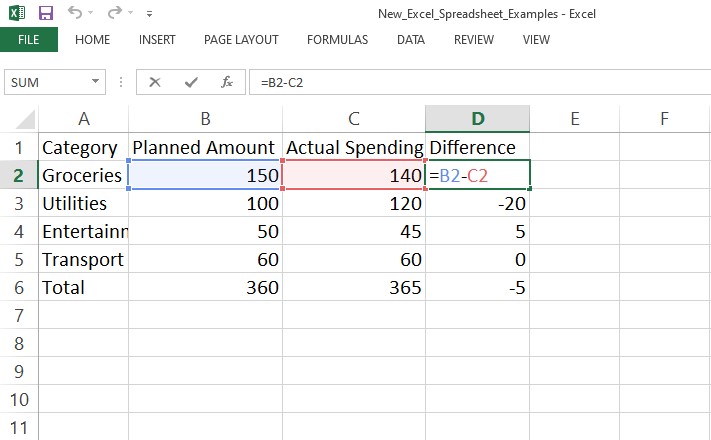Screen dimensions: 711x440
Task: Click the Redo arrow icon
Action: pos(115,14)
